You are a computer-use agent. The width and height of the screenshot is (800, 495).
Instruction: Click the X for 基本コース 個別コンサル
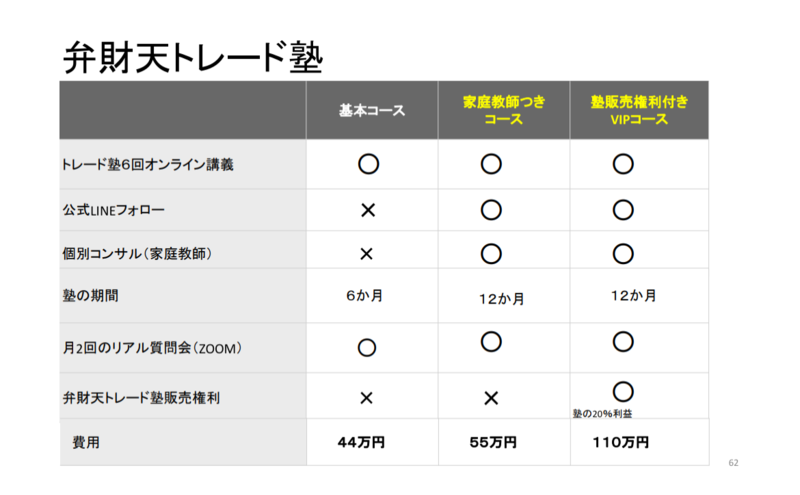tap(366, 254)
